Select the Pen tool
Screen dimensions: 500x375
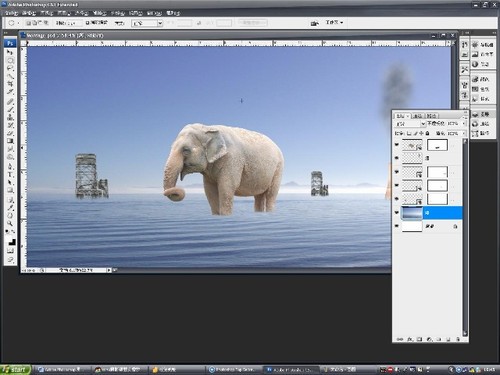pos(10,167)
